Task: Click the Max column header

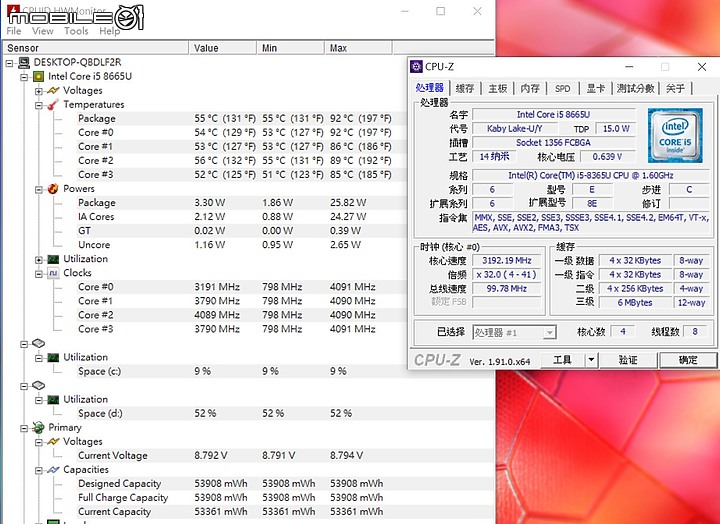Action: click(358, 48)
